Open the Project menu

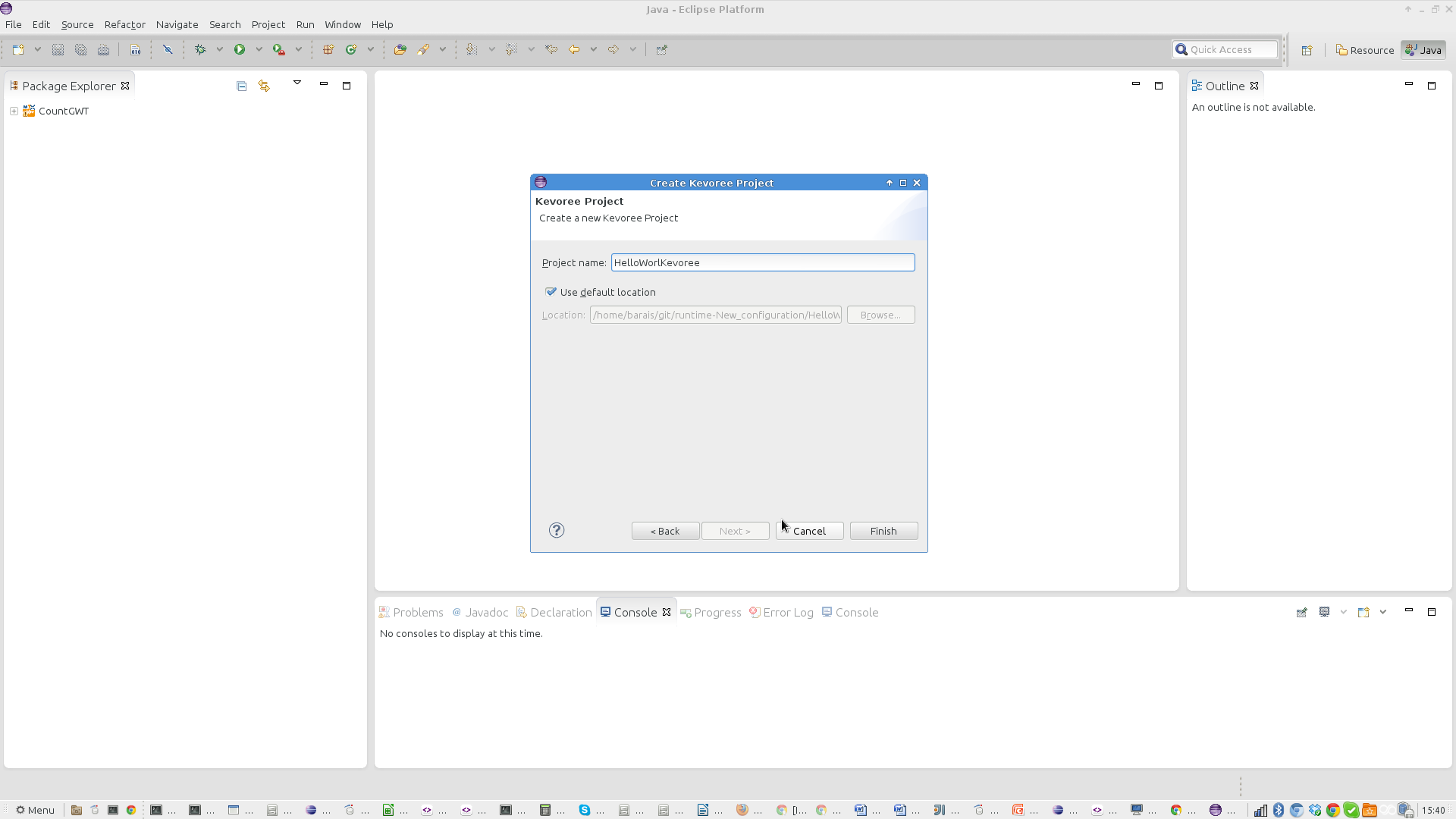point(268,24)
